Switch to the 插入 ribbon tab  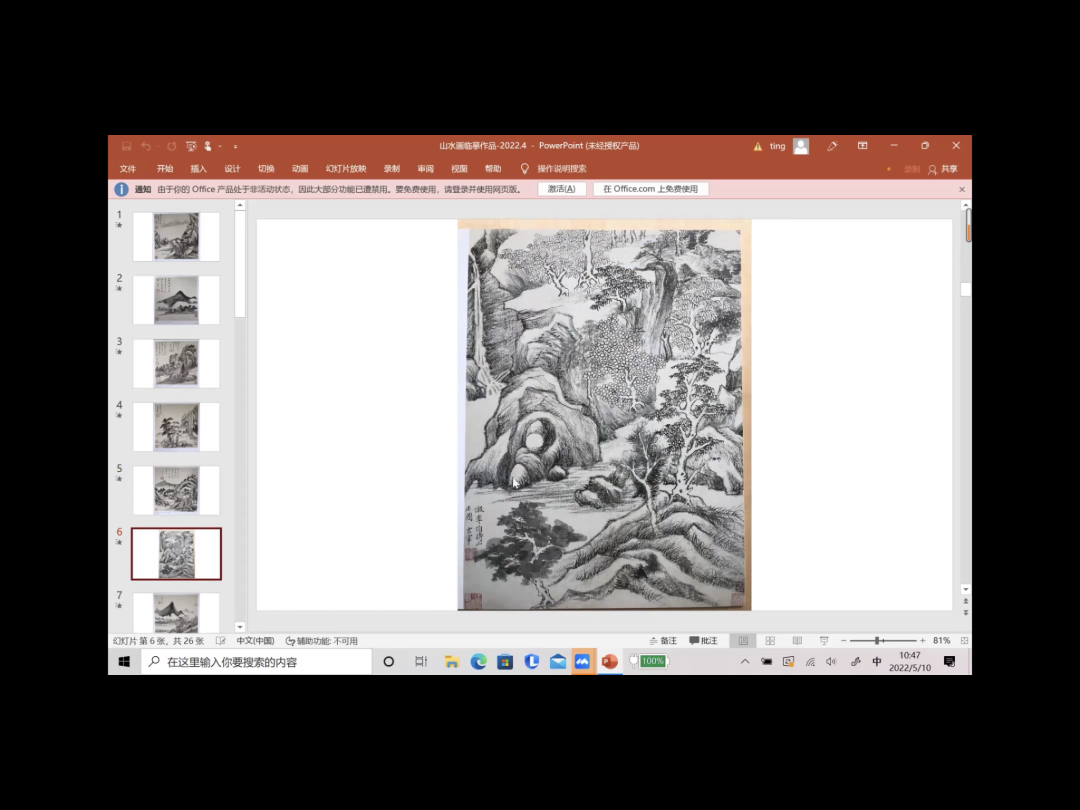(x=198, y=169)
